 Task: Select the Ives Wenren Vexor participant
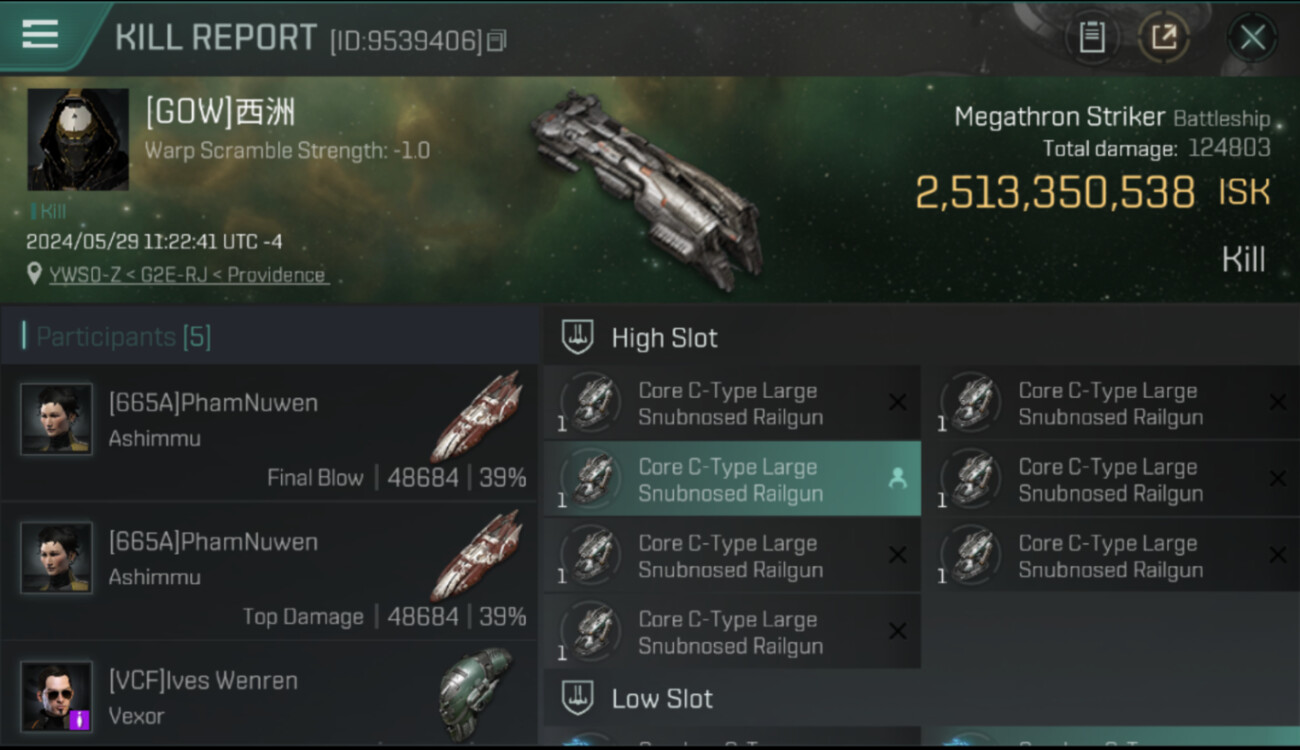[x=270, y=697]
